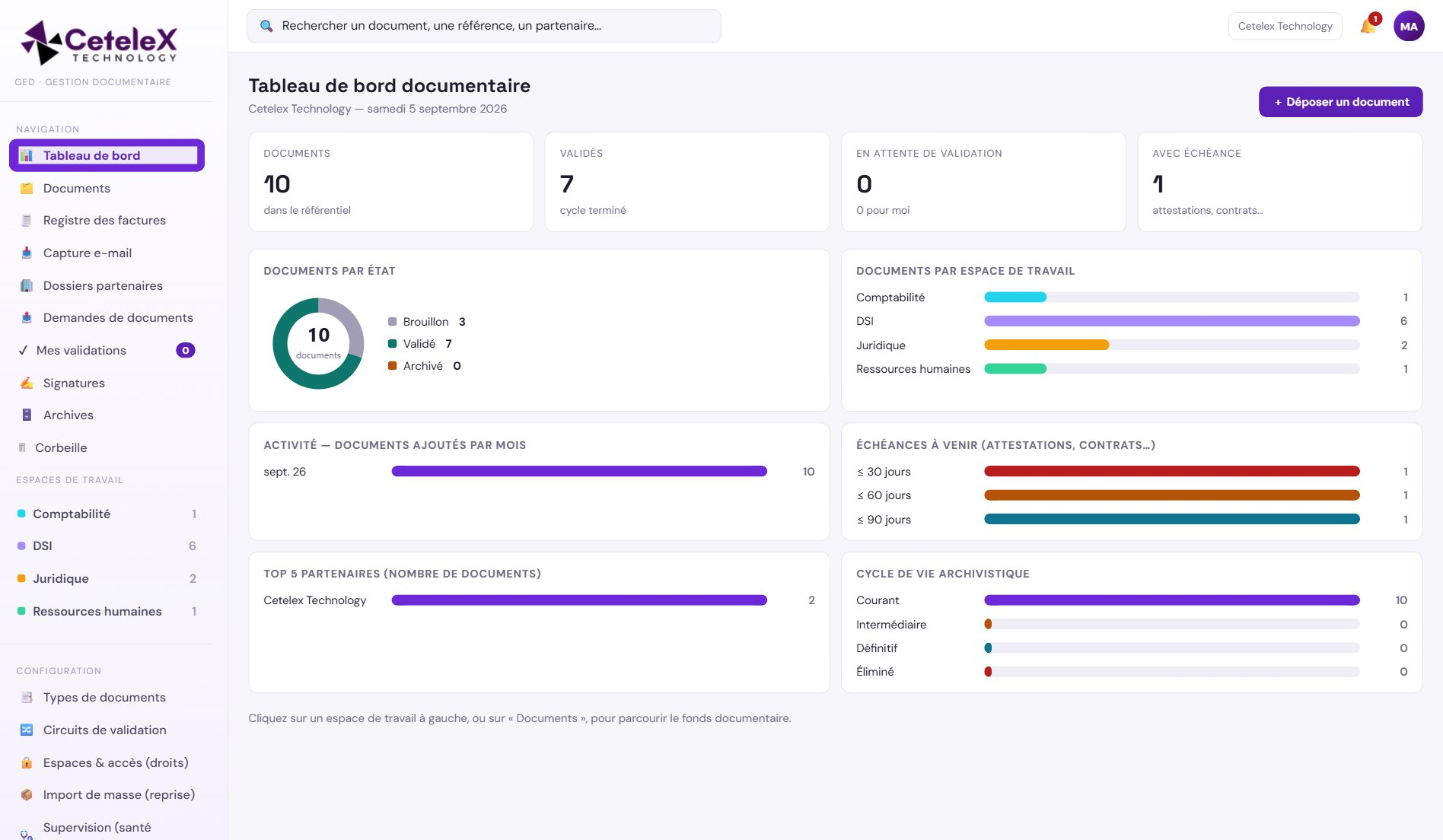Click the Cetelex Technology logo
1443x840 pixels.
pos(99,42)
